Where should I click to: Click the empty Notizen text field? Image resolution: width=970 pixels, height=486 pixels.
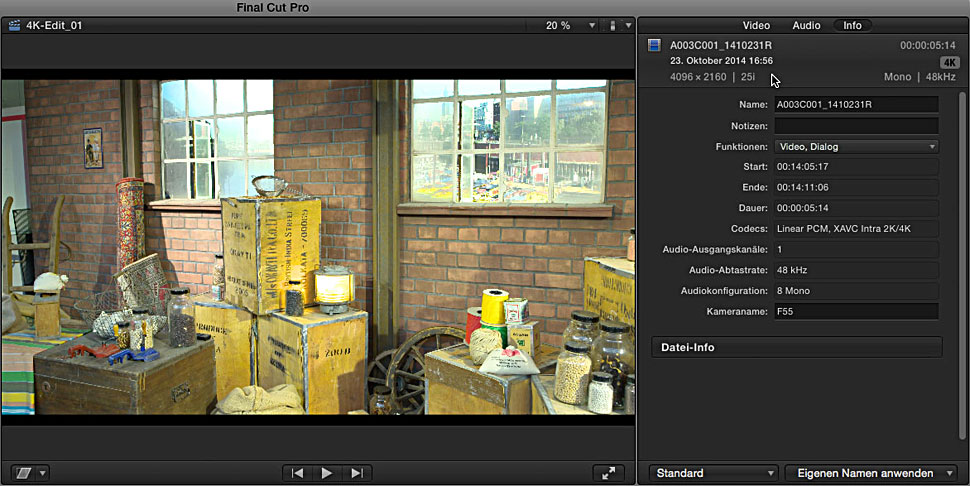click(856, 126)
